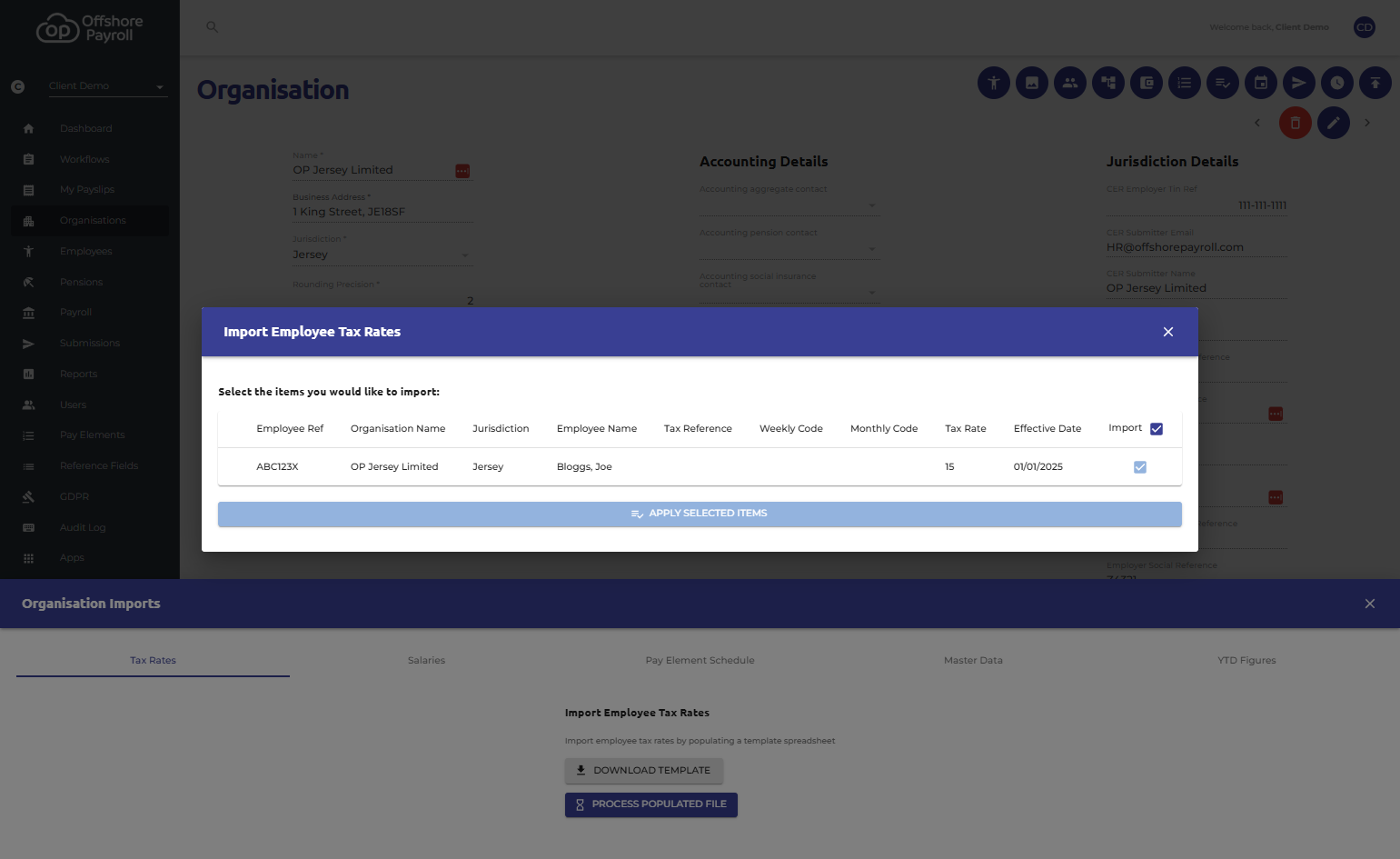Open Dashboard in the sidebar
Viewport: 1400px width, 859px height.
[89, 129]
